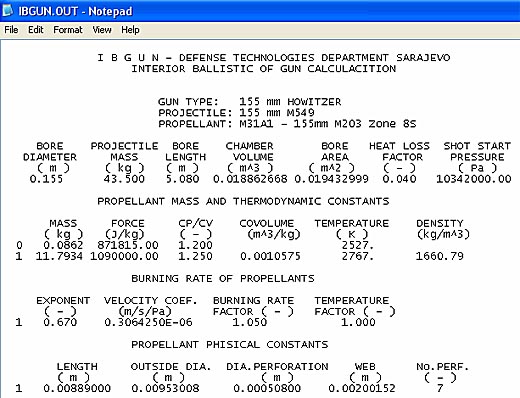Click the 'No.PERF.' column header
Viewport: 520px width, 398px height.
[442, 367]
